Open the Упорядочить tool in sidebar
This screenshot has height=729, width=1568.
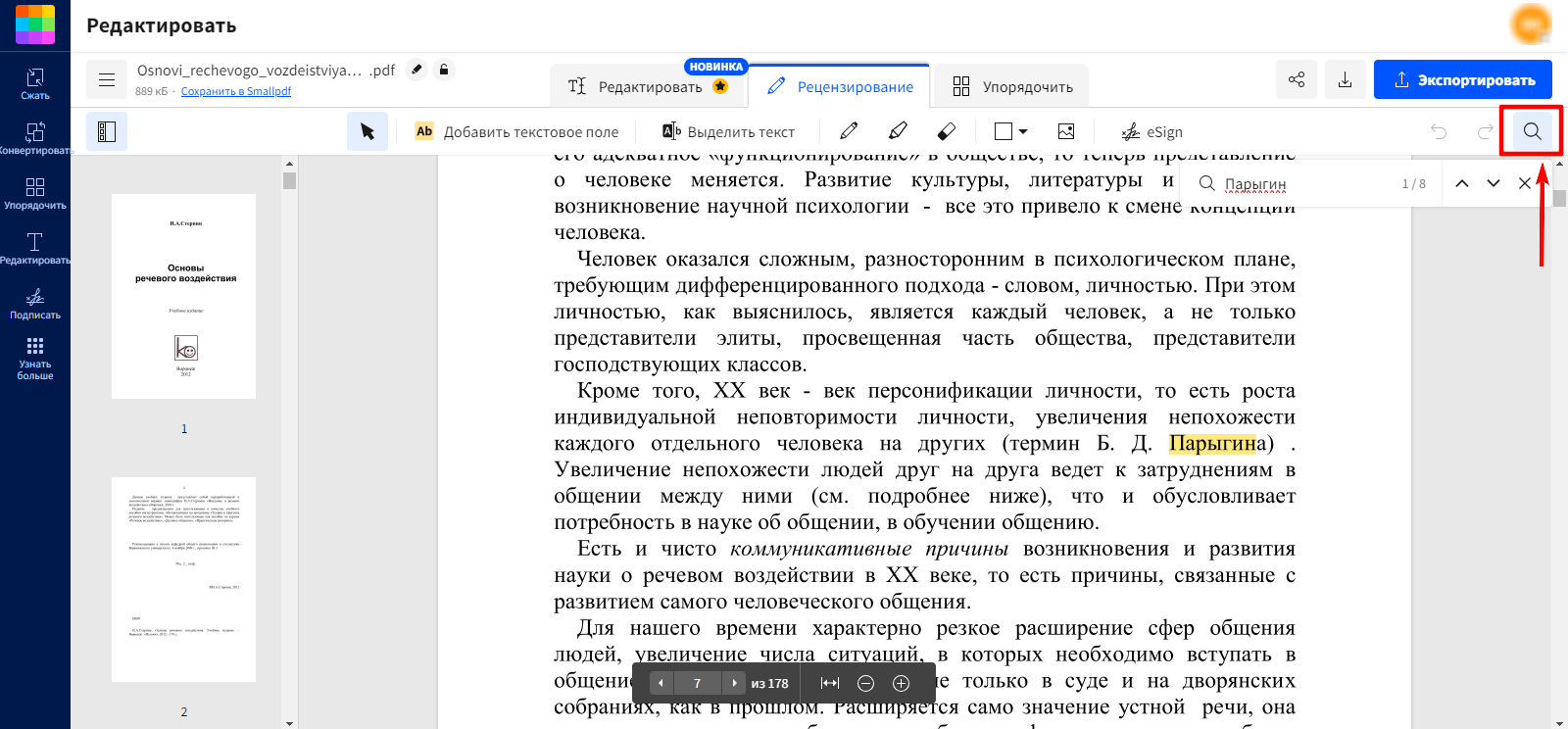(x=35, y=194)
